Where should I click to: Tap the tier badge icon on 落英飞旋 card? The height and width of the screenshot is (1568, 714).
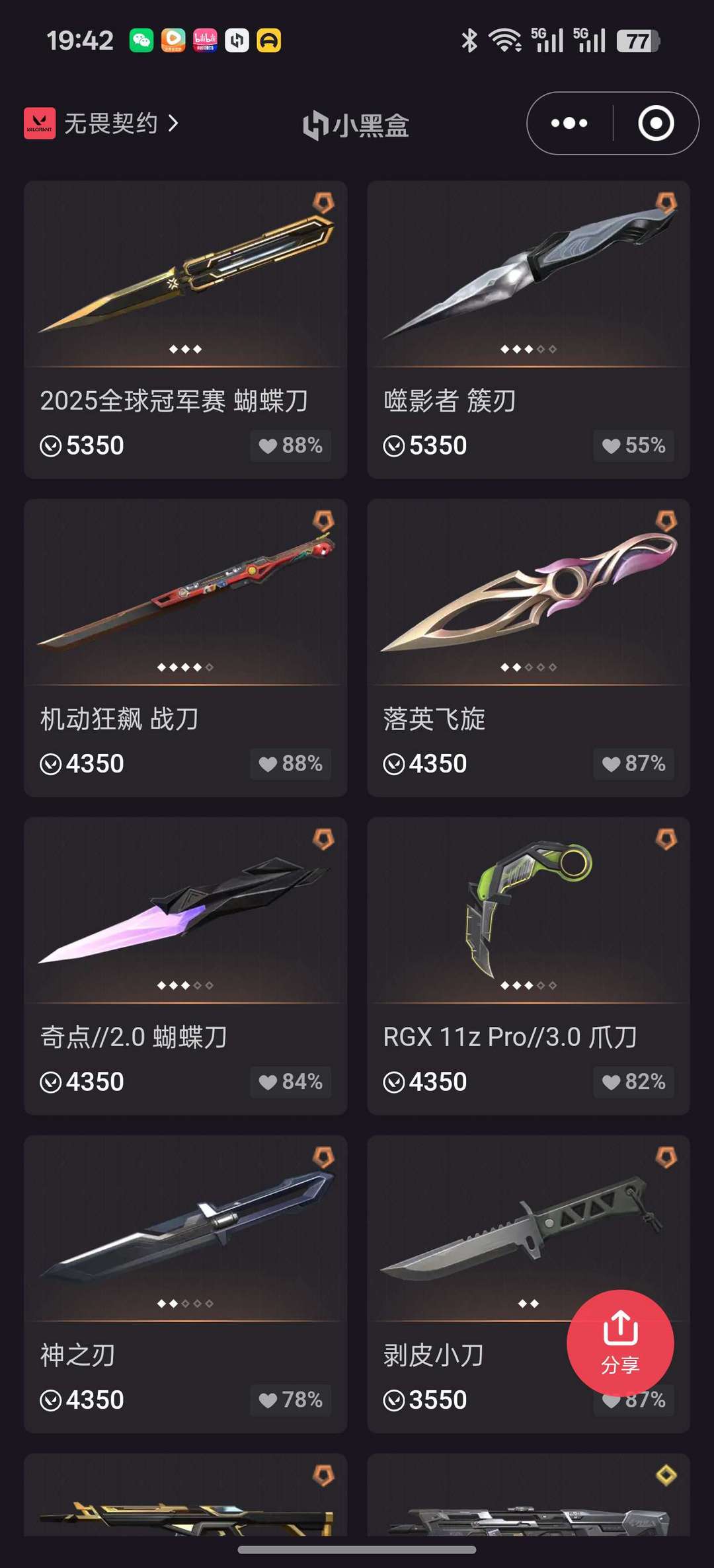pos(666,521)
